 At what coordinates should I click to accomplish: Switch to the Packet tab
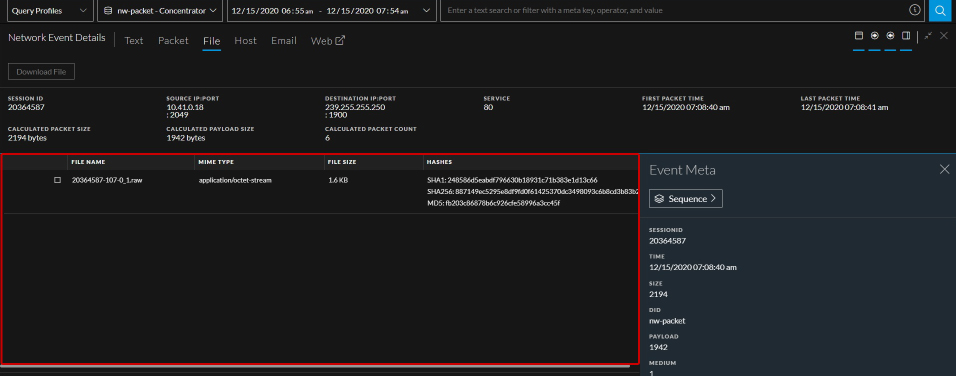pyautogui.click(x=173, y=41)
